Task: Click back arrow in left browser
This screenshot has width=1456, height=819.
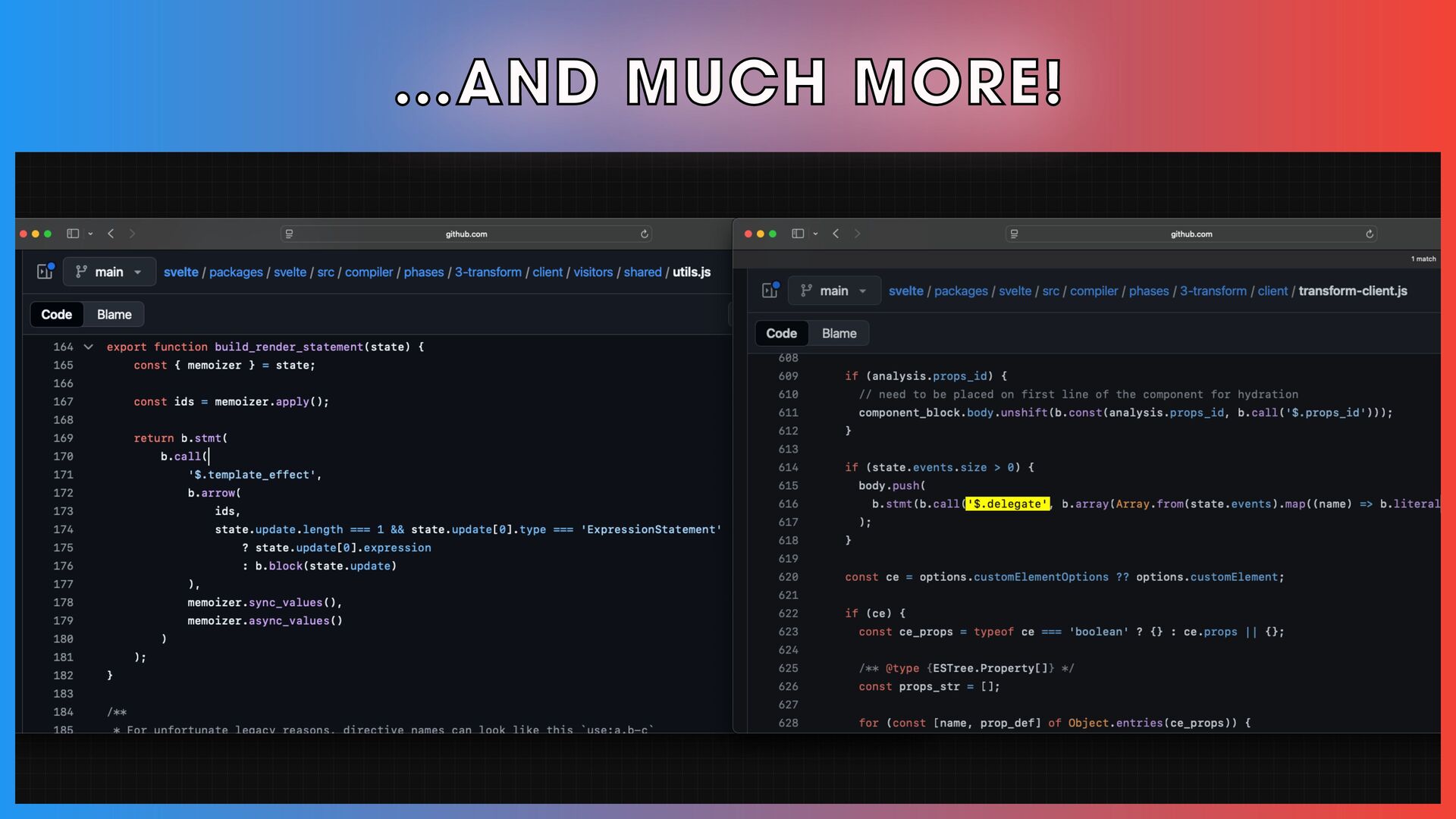Action: pos(111,234)
